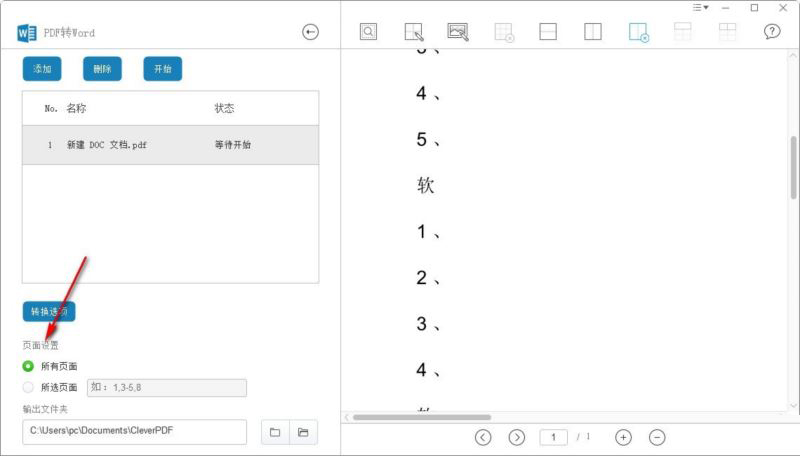Select the magnifier search area tool
Screen dimensions: 800x456
tap(368, 32)
